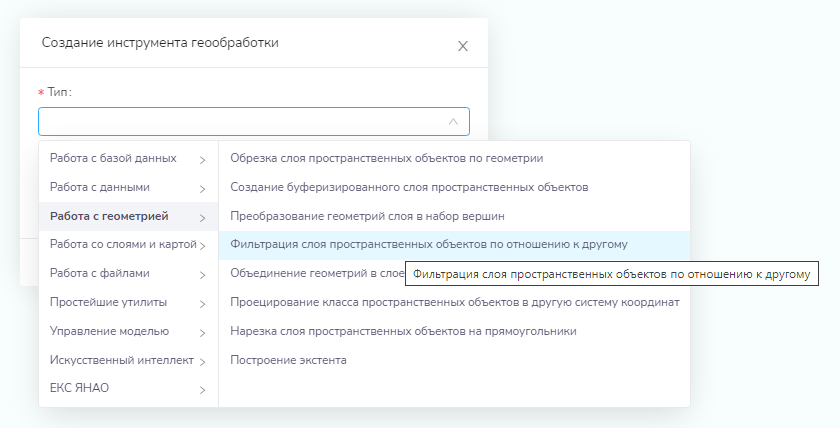
Task: Open the Работа с базой данных category
Action: point(113,158)
